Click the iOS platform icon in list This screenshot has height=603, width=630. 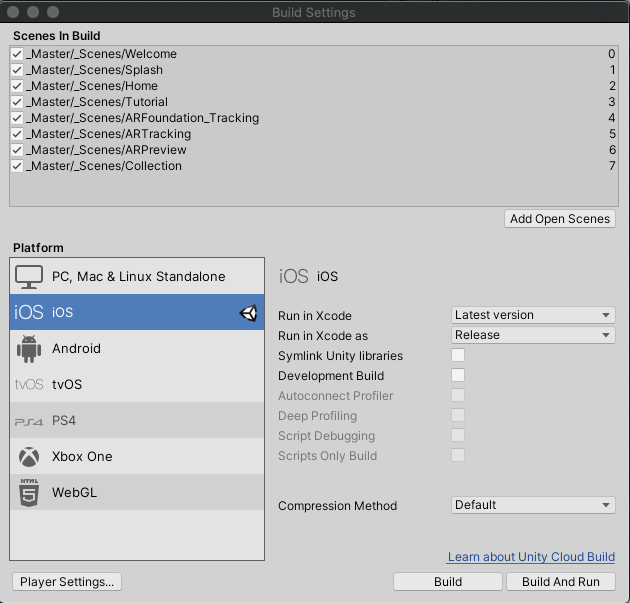click(29, 312)
